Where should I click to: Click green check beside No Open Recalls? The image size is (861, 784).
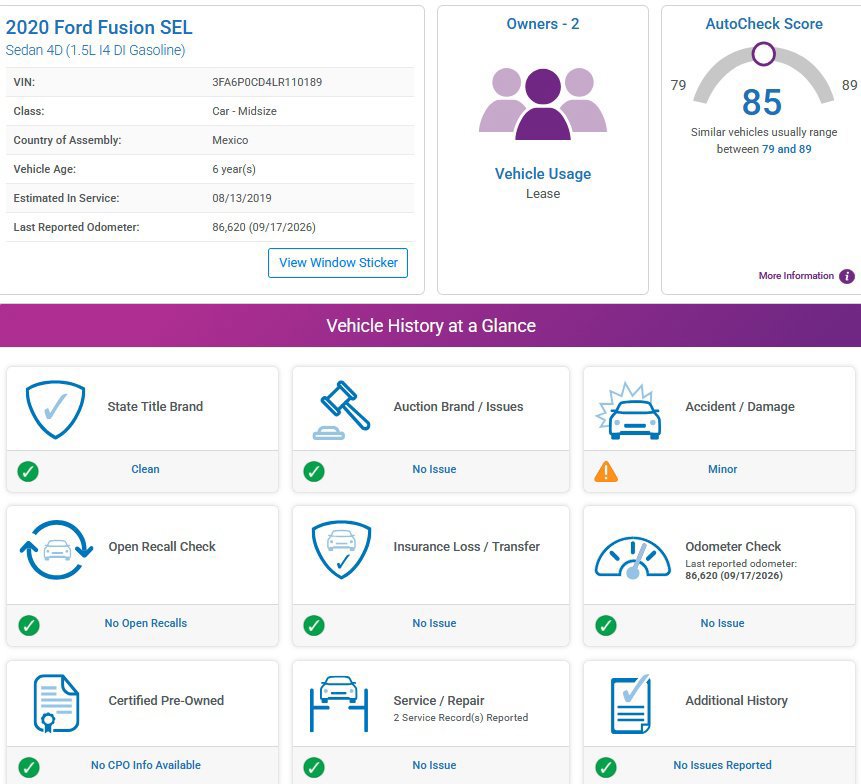pyautogui.click(x=29, y=625)
